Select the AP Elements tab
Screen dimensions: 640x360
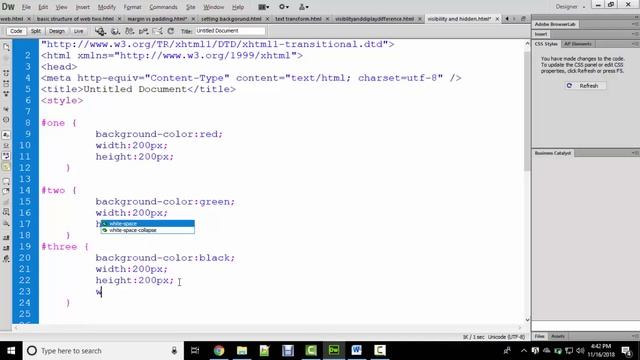(x=578, y=44)
